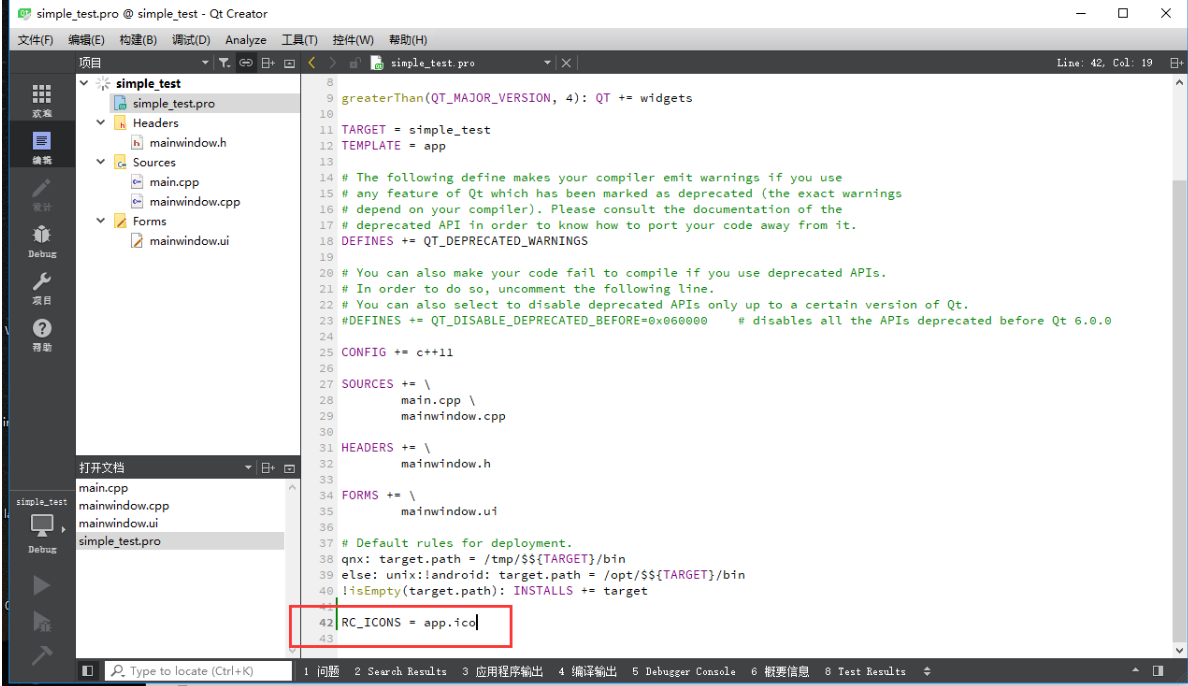The height and width of the screenshot is (686, 1188).
Task: Show the Issues output pane
Action: pyautogui.click(x=321, y=672)
